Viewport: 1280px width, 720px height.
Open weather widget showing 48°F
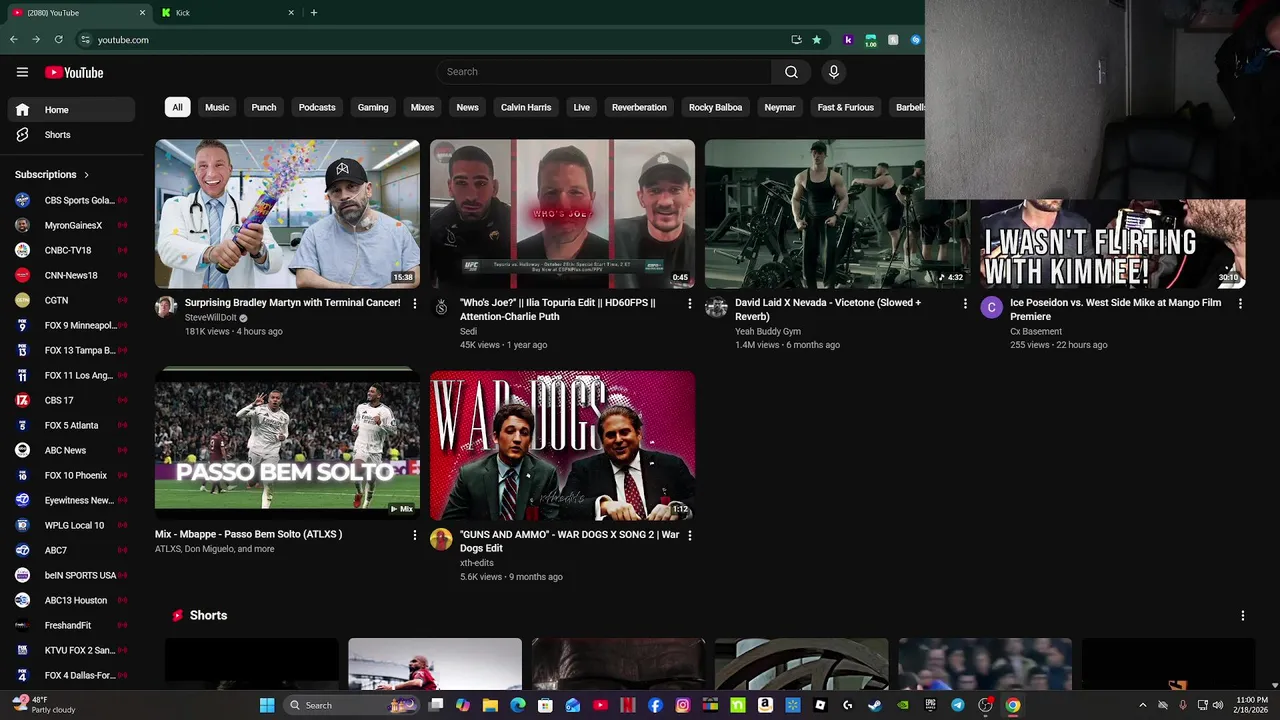[x=44, y=705]
